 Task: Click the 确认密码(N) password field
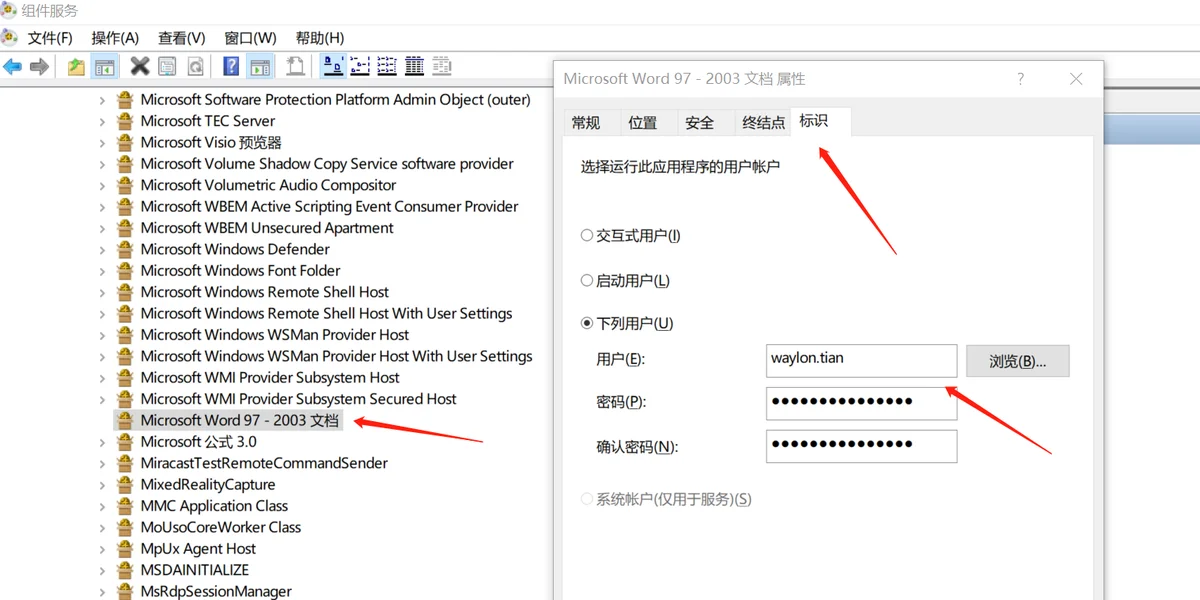click(x=862, y=446)
